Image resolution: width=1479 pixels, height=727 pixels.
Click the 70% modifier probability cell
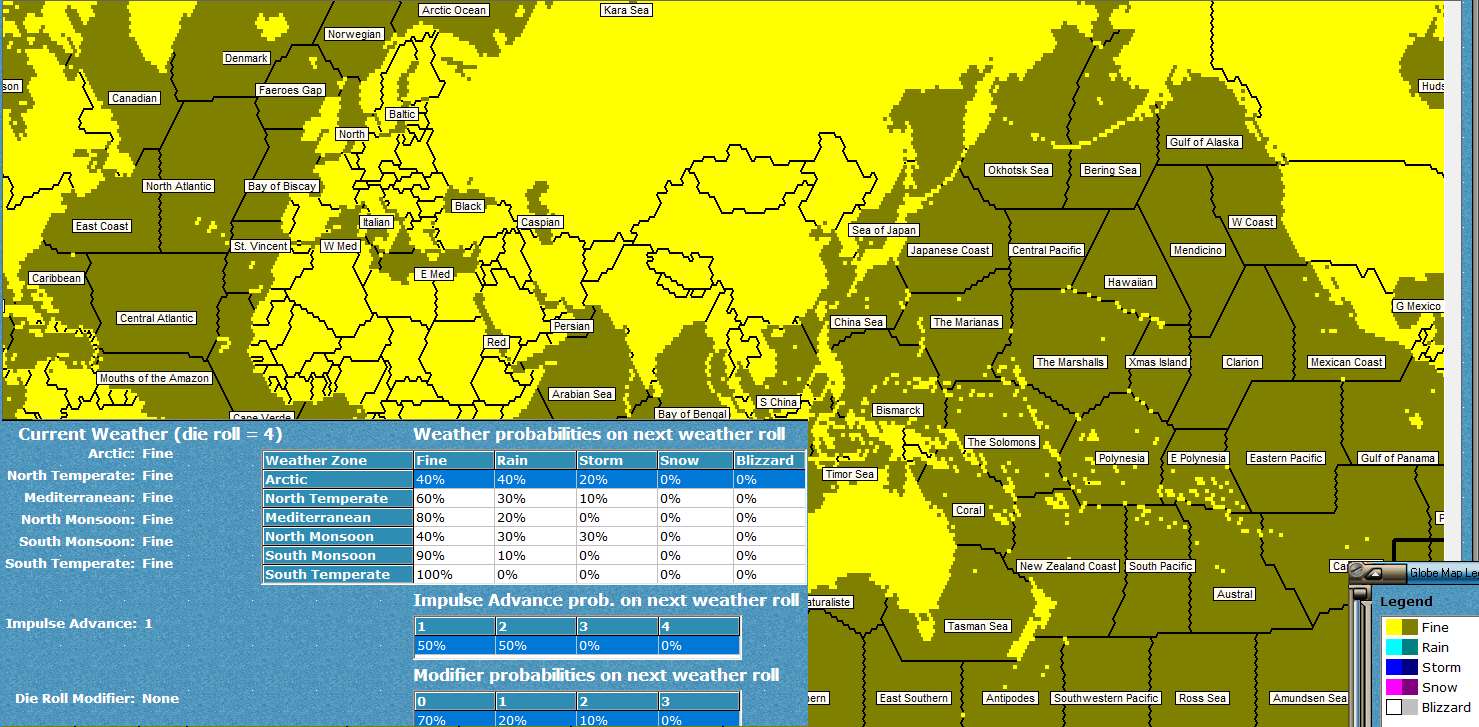click(x=454, y=719)
